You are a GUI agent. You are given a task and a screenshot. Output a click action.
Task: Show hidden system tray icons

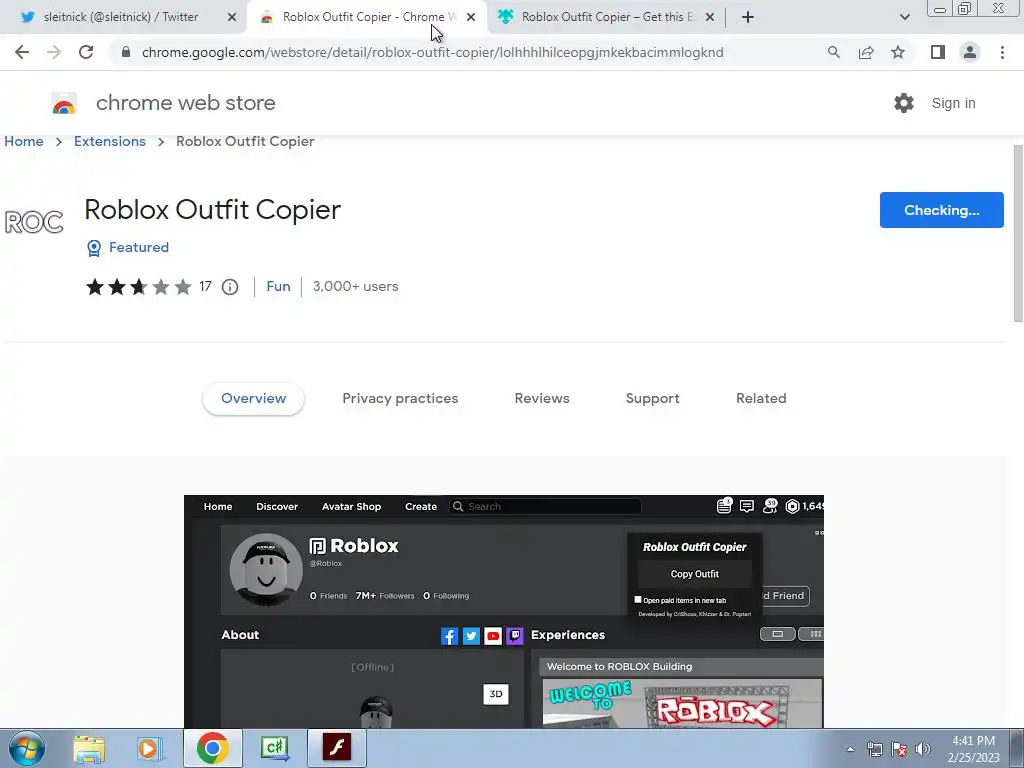coord(850,749)
